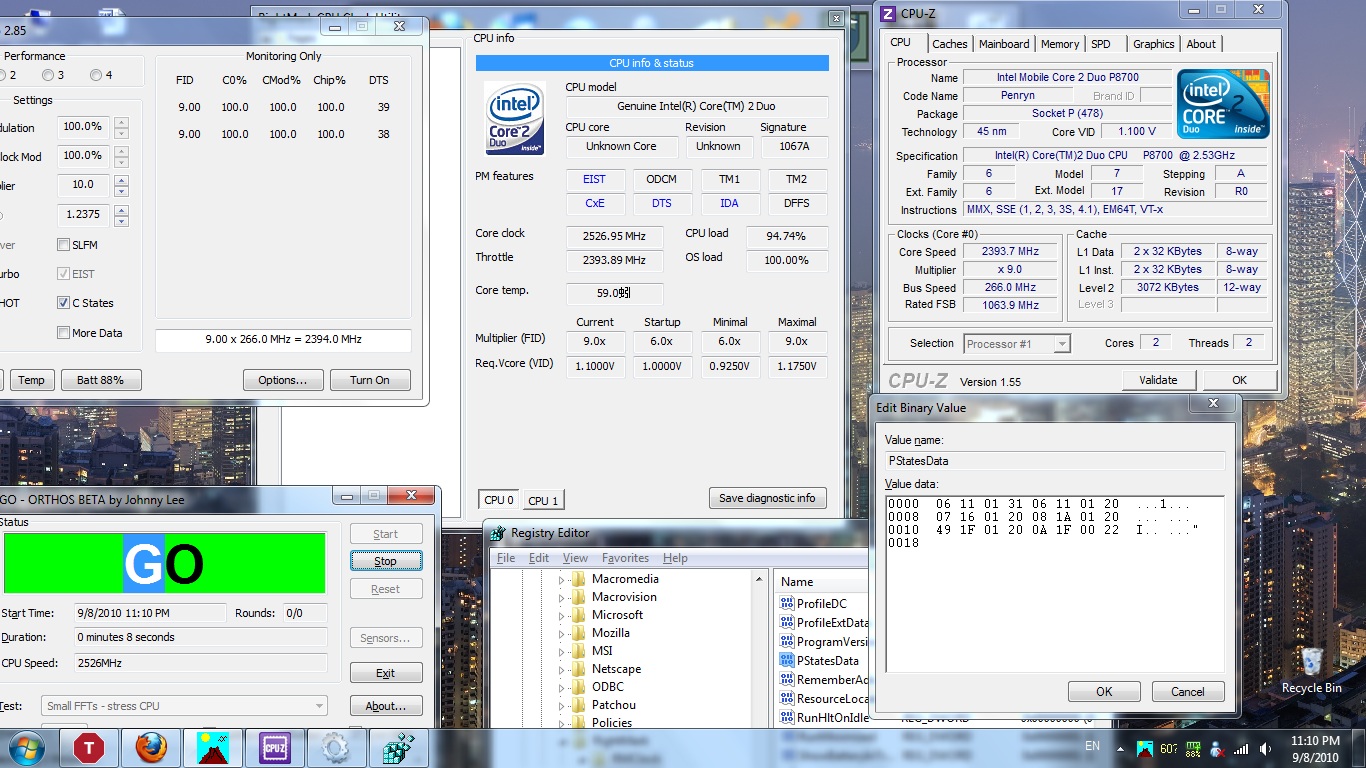1366x768 pixels.
Task: Open the Favorites menu in Registry Editor
Action: [x=625, y=558]
